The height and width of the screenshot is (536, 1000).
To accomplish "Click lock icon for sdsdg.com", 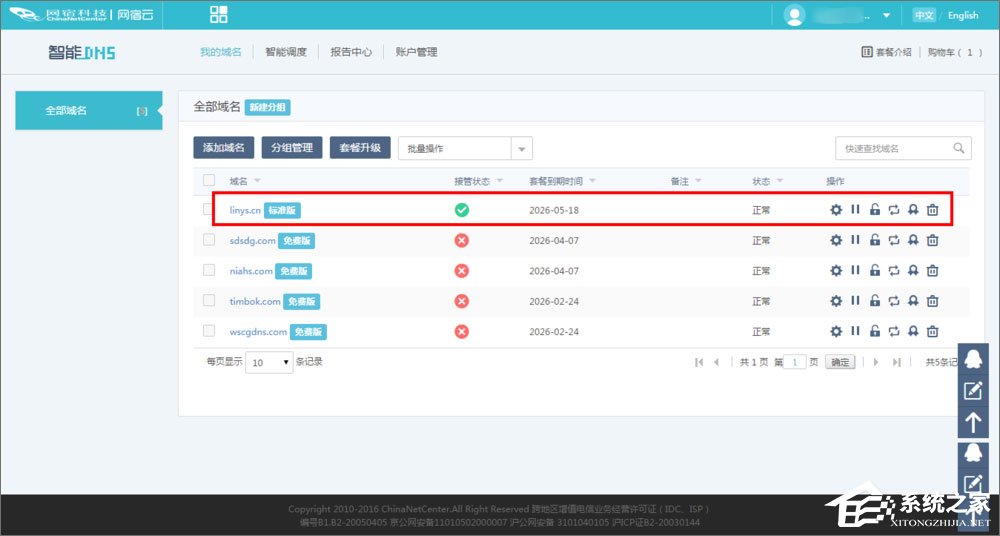I will pyautogui.click(x=875, y=240).
